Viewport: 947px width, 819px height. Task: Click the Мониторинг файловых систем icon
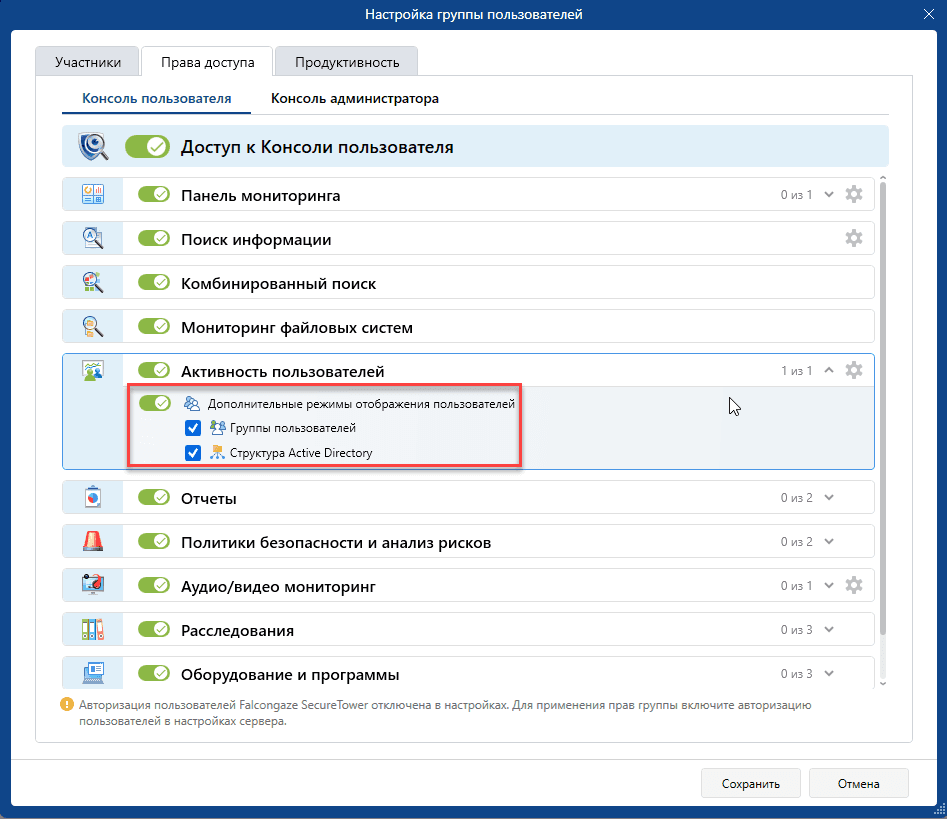(x=93, y=327)
